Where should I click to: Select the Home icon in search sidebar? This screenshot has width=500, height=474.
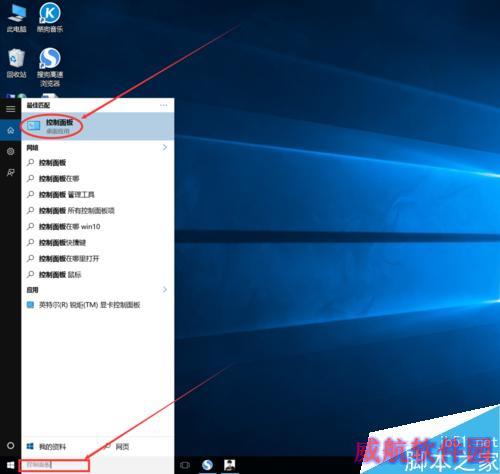point(11,130)
